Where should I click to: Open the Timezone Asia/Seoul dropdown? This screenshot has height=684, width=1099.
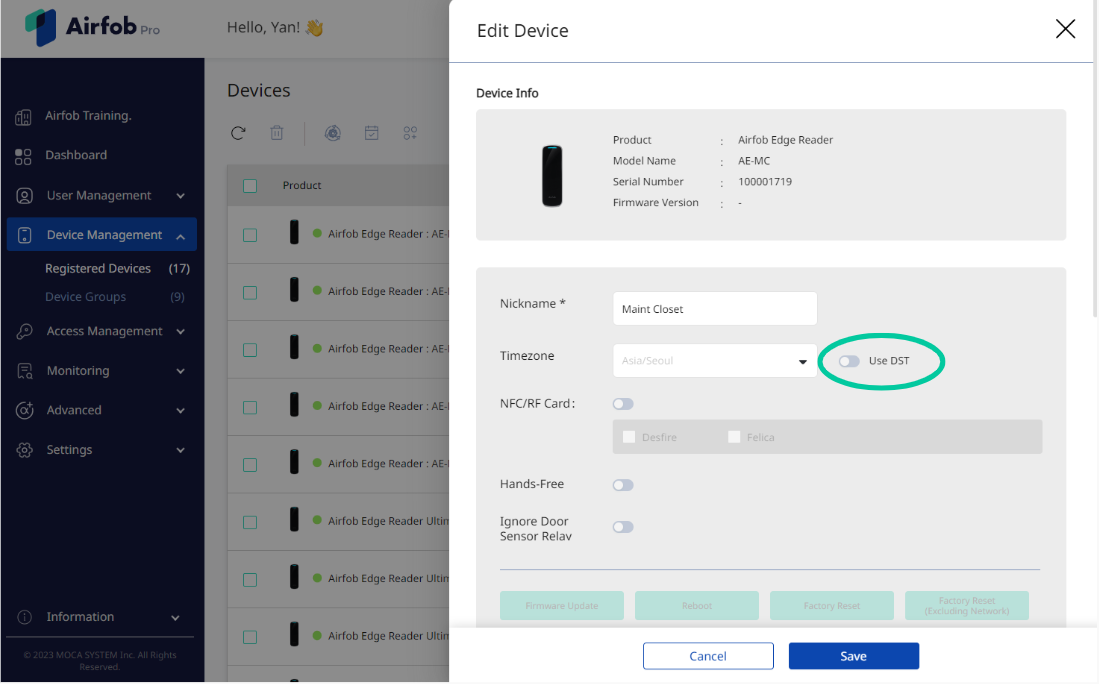click(715, 360)
